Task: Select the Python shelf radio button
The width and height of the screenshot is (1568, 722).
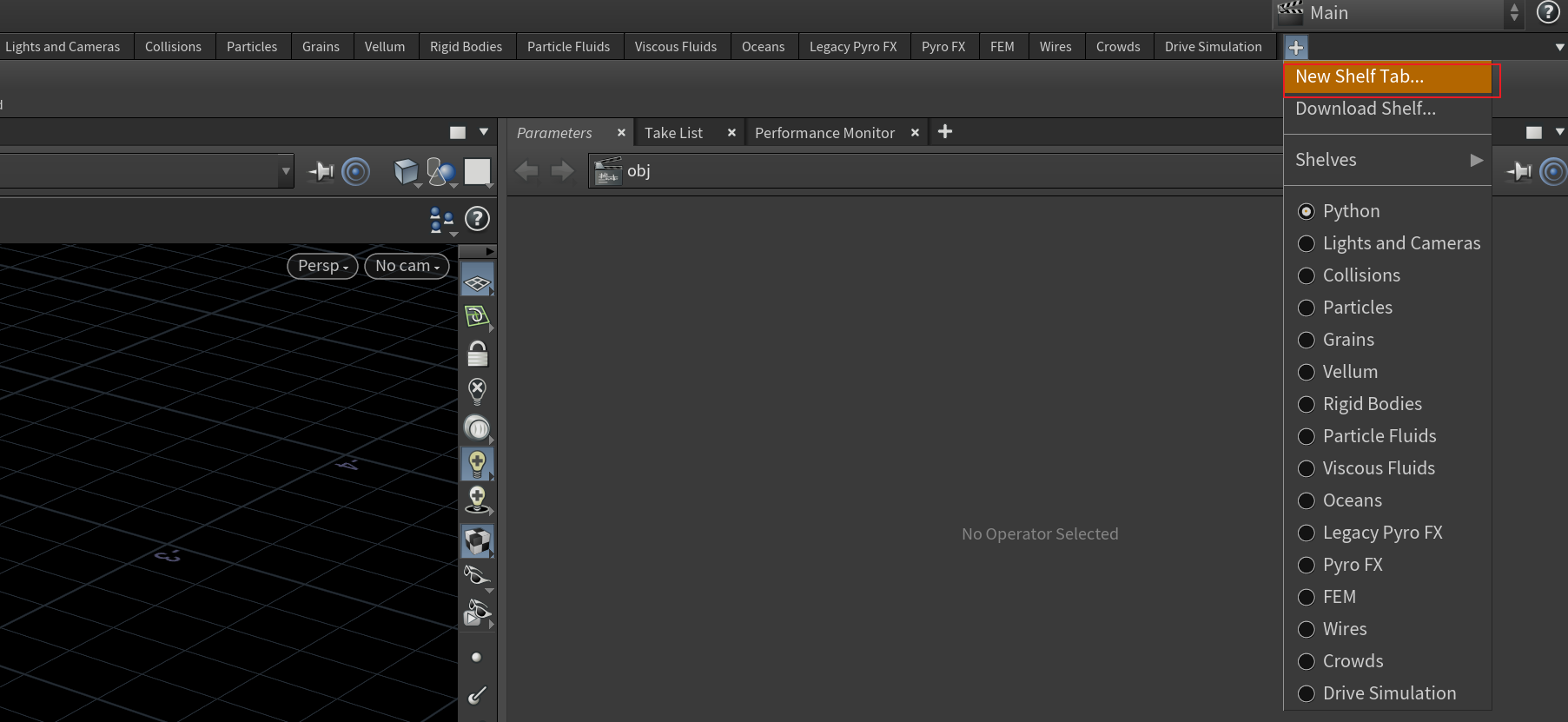Action: tap(1306, 211)
